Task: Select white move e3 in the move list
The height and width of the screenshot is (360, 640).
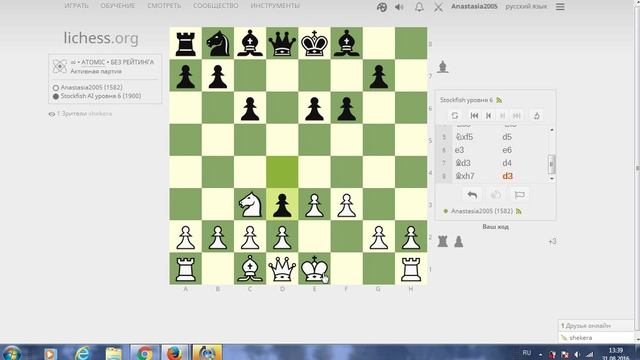Action: click(x=460, y=150)
